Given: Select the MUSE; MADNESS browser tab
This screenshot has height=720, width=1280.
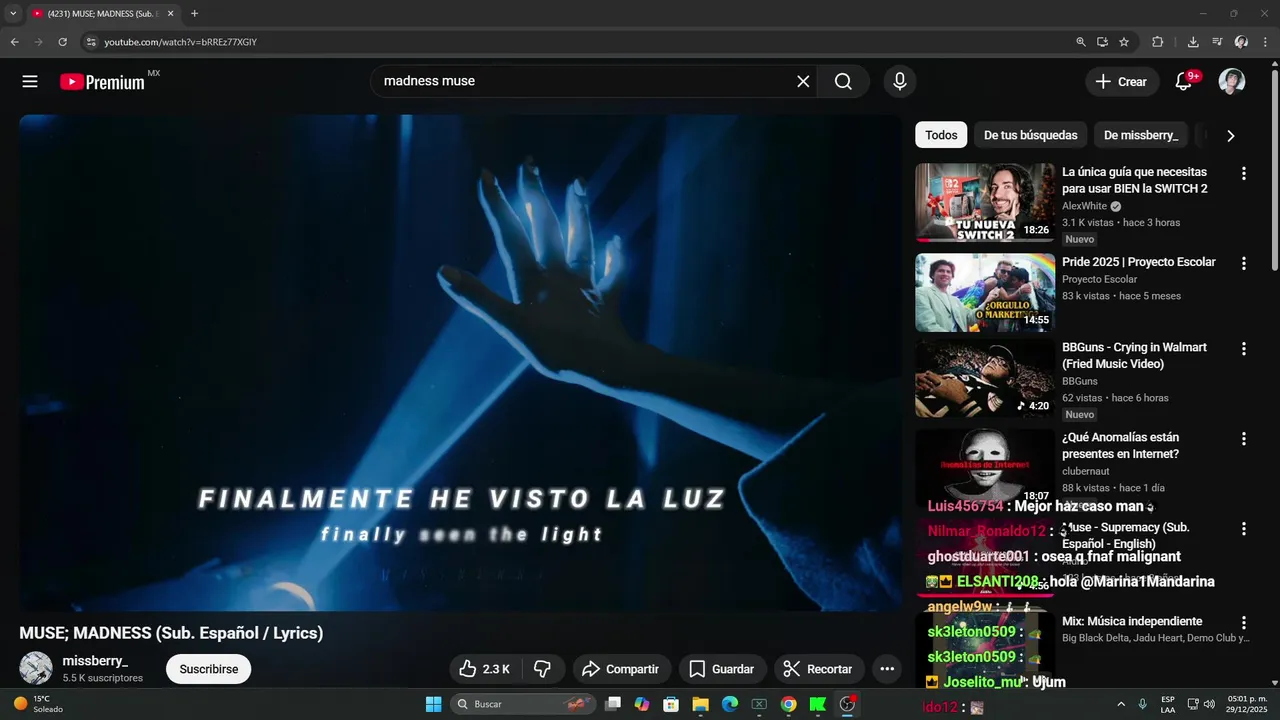Looking at the screenshot, I should click(102, 14).
